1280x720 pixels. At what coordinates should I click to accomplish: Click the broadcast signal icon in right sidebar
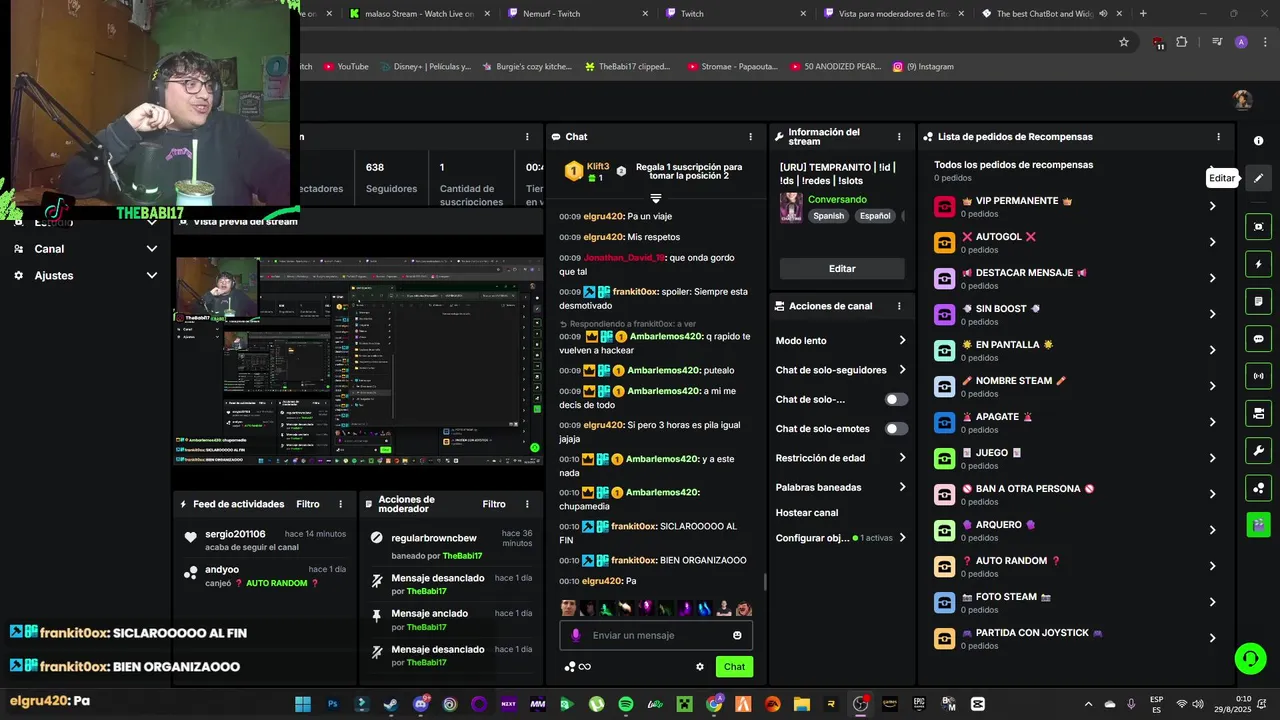click(x=1258, y=376)
